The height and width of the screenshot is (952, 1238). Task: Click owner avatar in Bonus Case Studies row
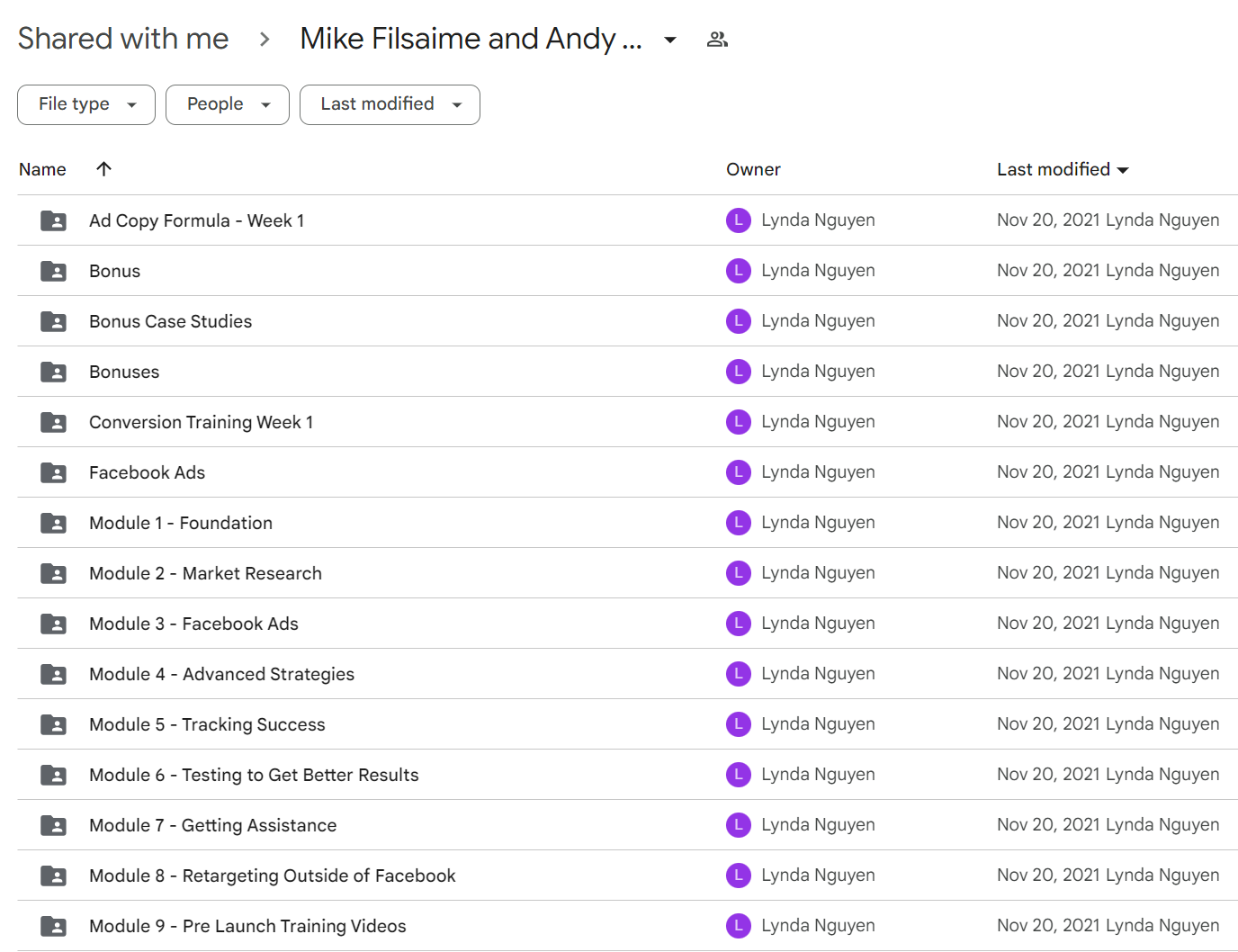tap(739, 321)
